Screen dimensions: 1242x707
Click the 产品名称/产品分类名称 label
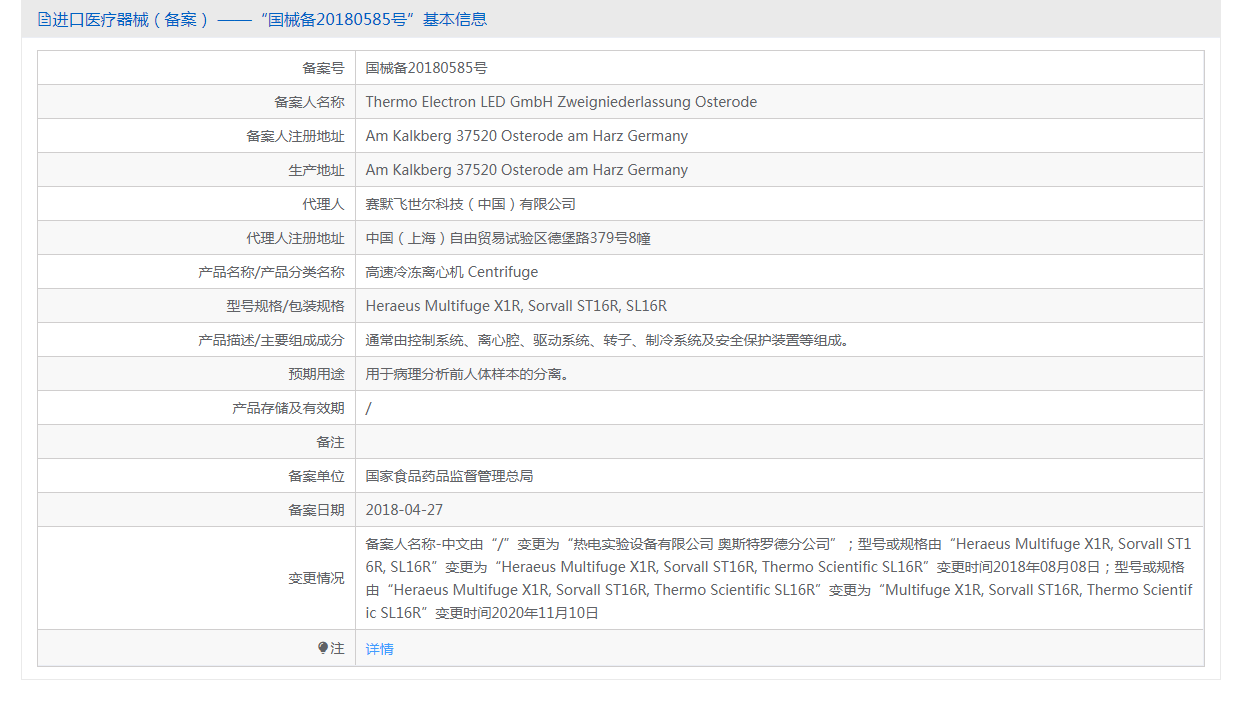tap(272, 272)
